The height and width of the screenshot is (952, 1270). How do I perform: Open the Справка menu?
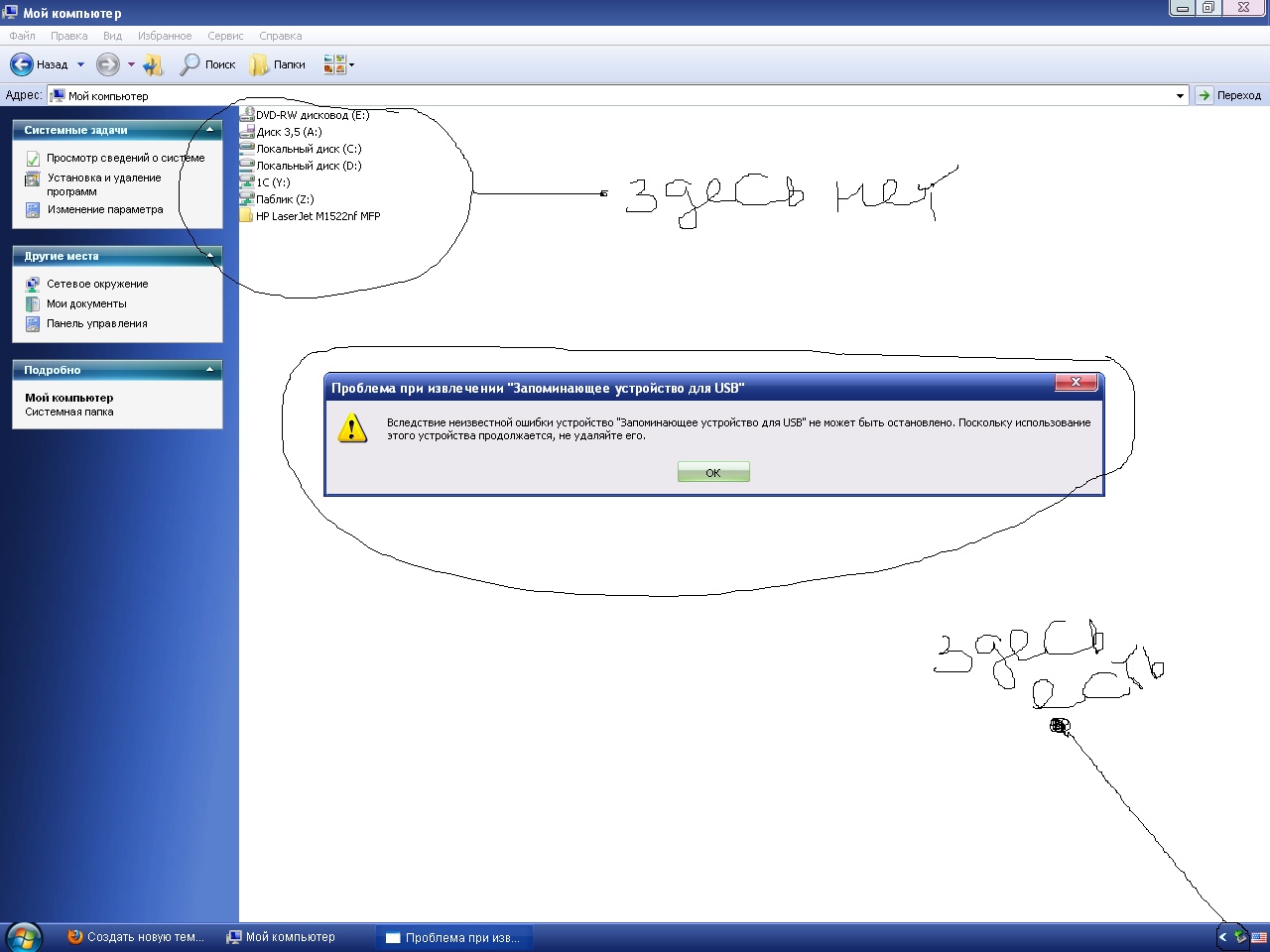pos(280,36)
